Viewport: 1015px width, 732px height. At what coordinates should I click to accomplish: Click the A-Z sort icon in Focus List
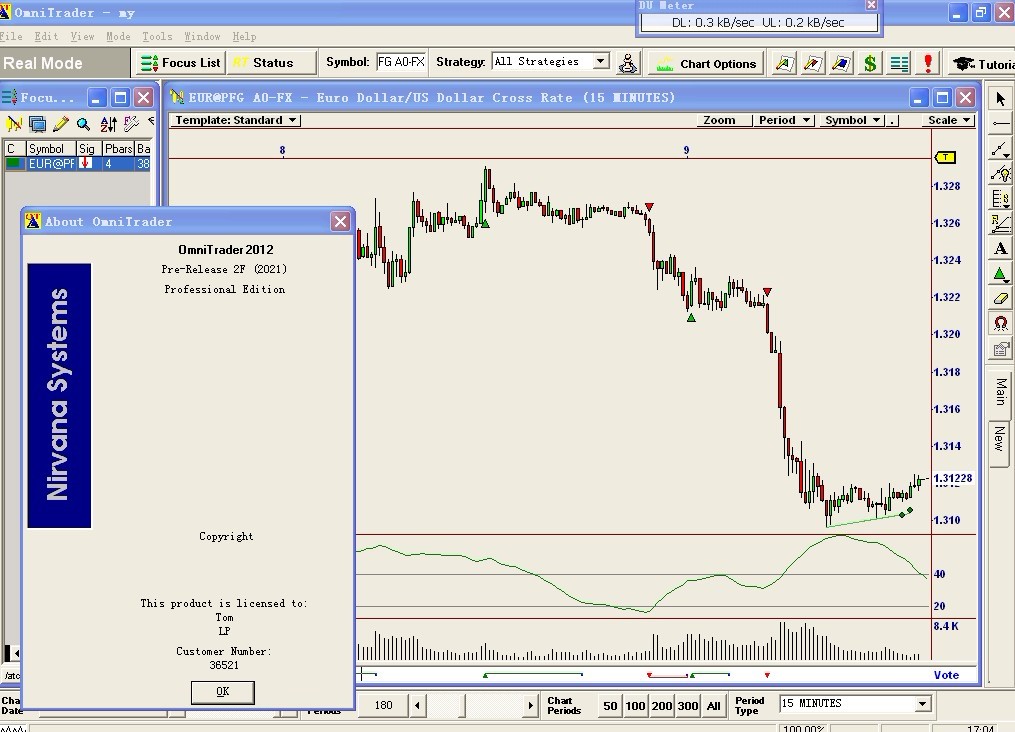click(108, 123)
